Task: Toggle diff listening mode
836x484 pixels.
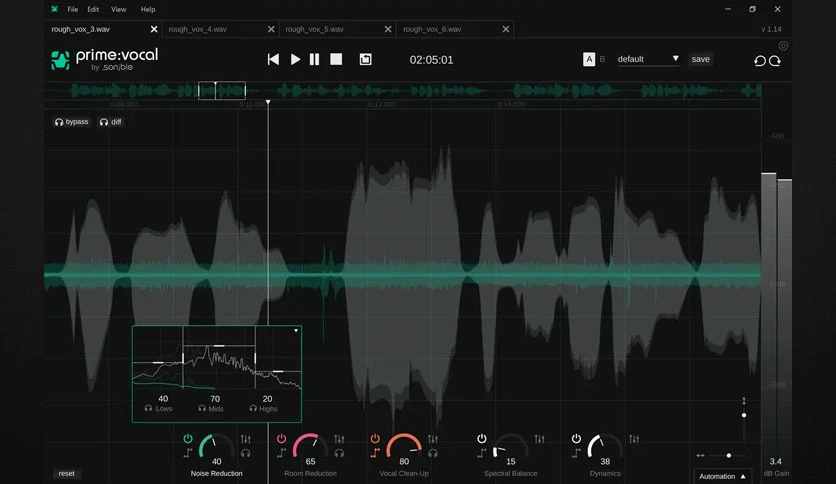Action: click(111, 122)
